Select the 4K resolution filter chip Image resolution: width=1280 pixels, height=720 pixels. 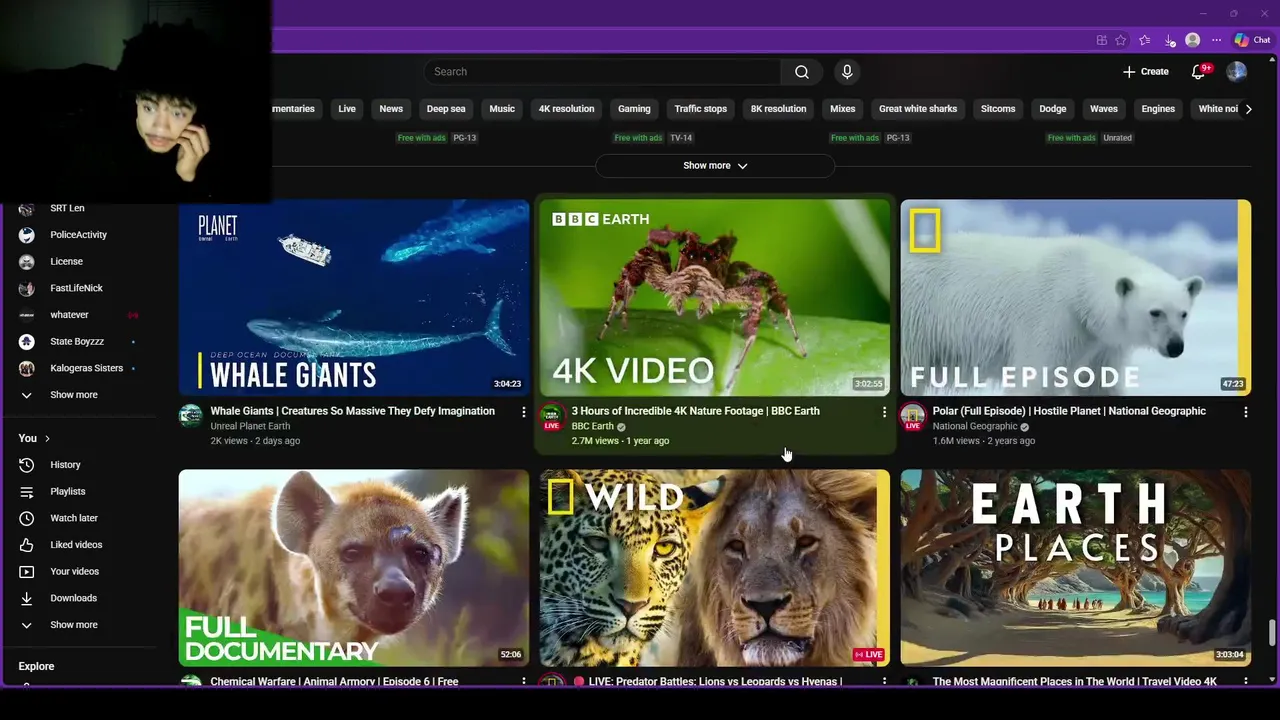pos(566,109)
